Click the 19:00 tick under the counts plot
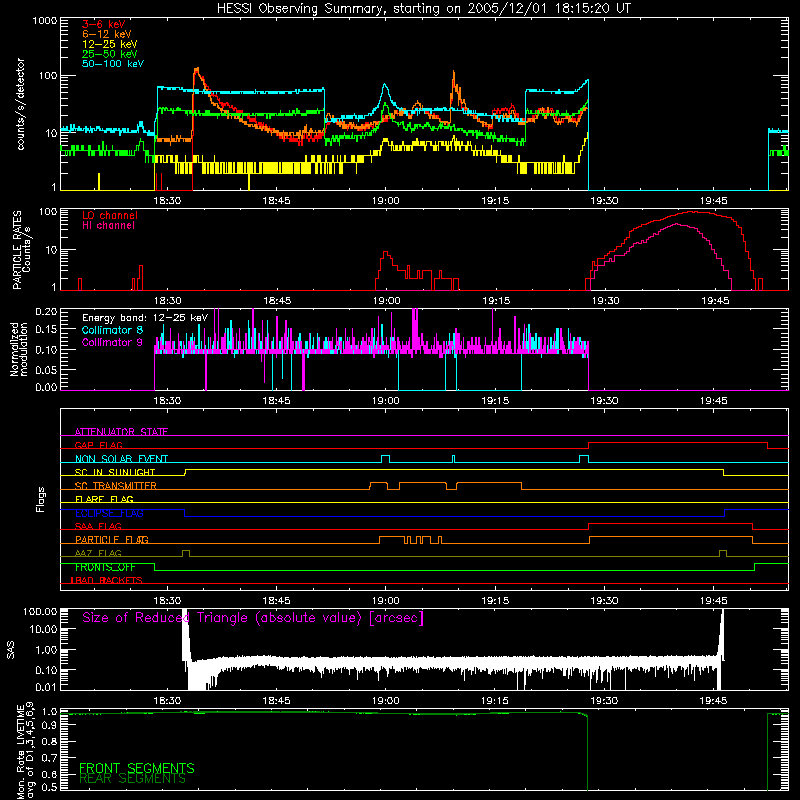Screen dimensions: 800x800 pyautogui.click(x=385, y=201)
